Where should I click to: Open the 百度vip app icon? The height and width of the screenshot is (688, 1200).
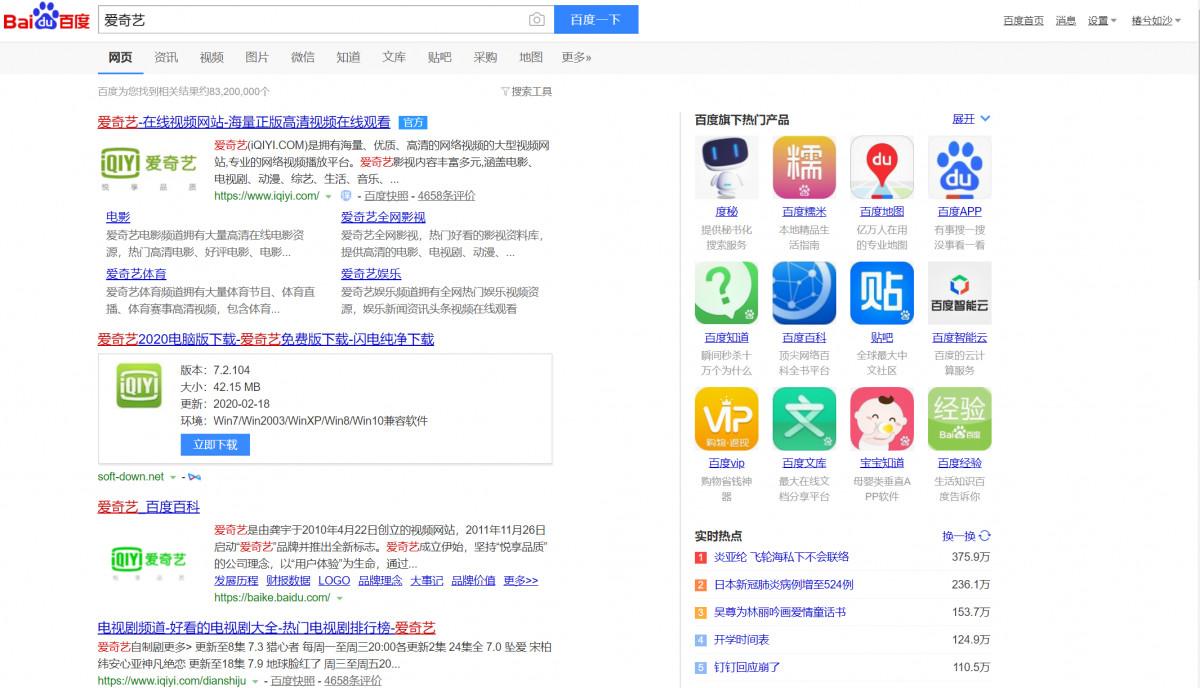726,419
